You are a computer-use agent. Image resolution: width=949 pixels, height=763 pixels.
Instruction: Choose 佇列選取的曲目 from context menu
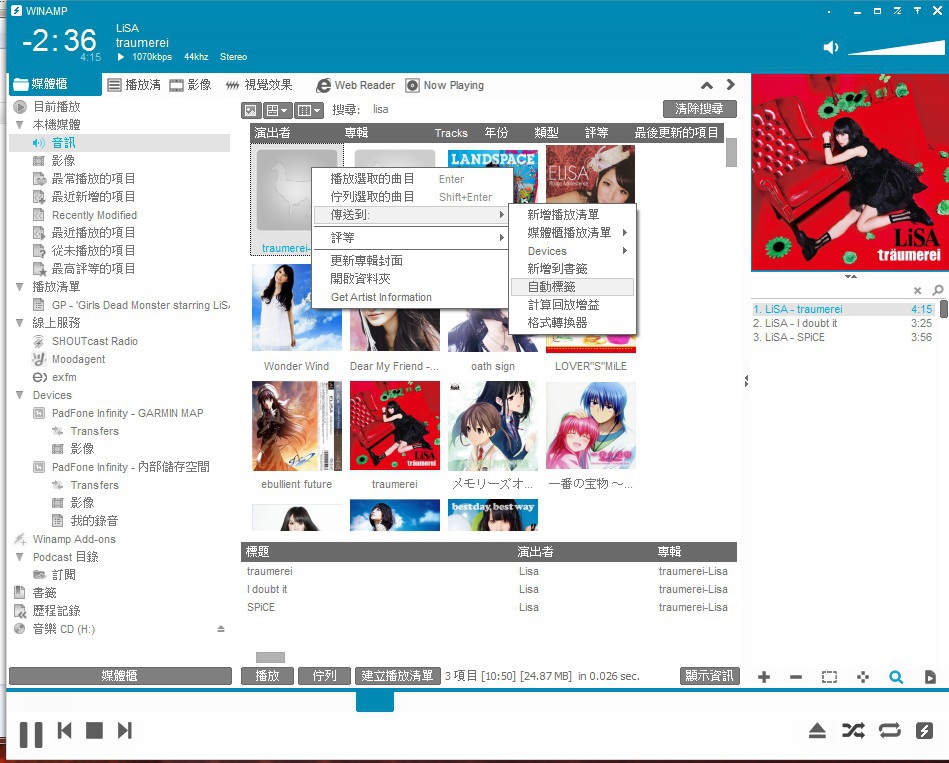pyautogui.click(x=411, y=197)
